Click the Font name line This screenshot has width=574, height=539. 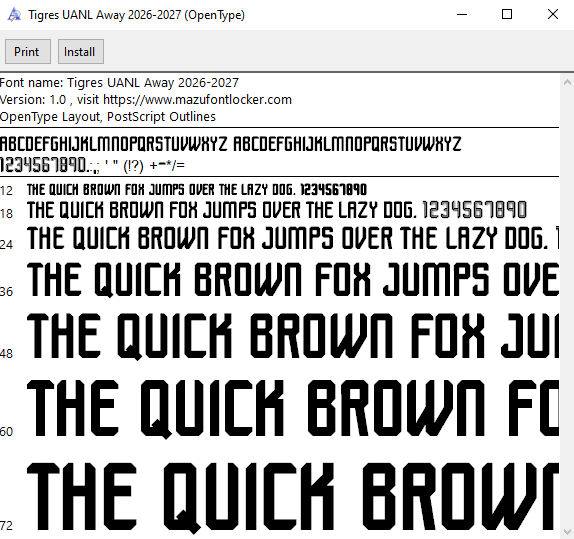coord(119,83)
